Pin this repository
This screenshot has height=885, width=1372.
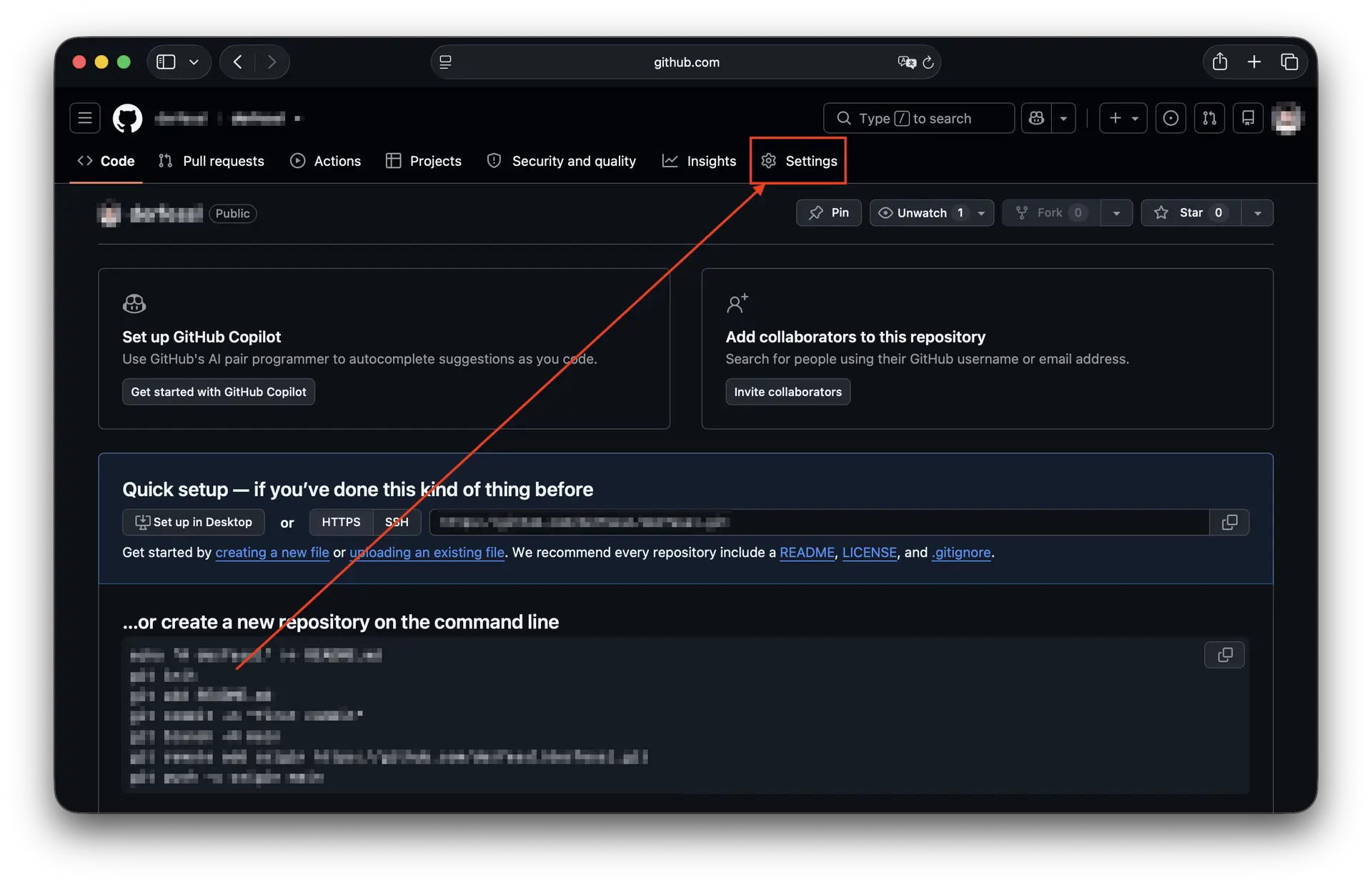tap(829, 212)
